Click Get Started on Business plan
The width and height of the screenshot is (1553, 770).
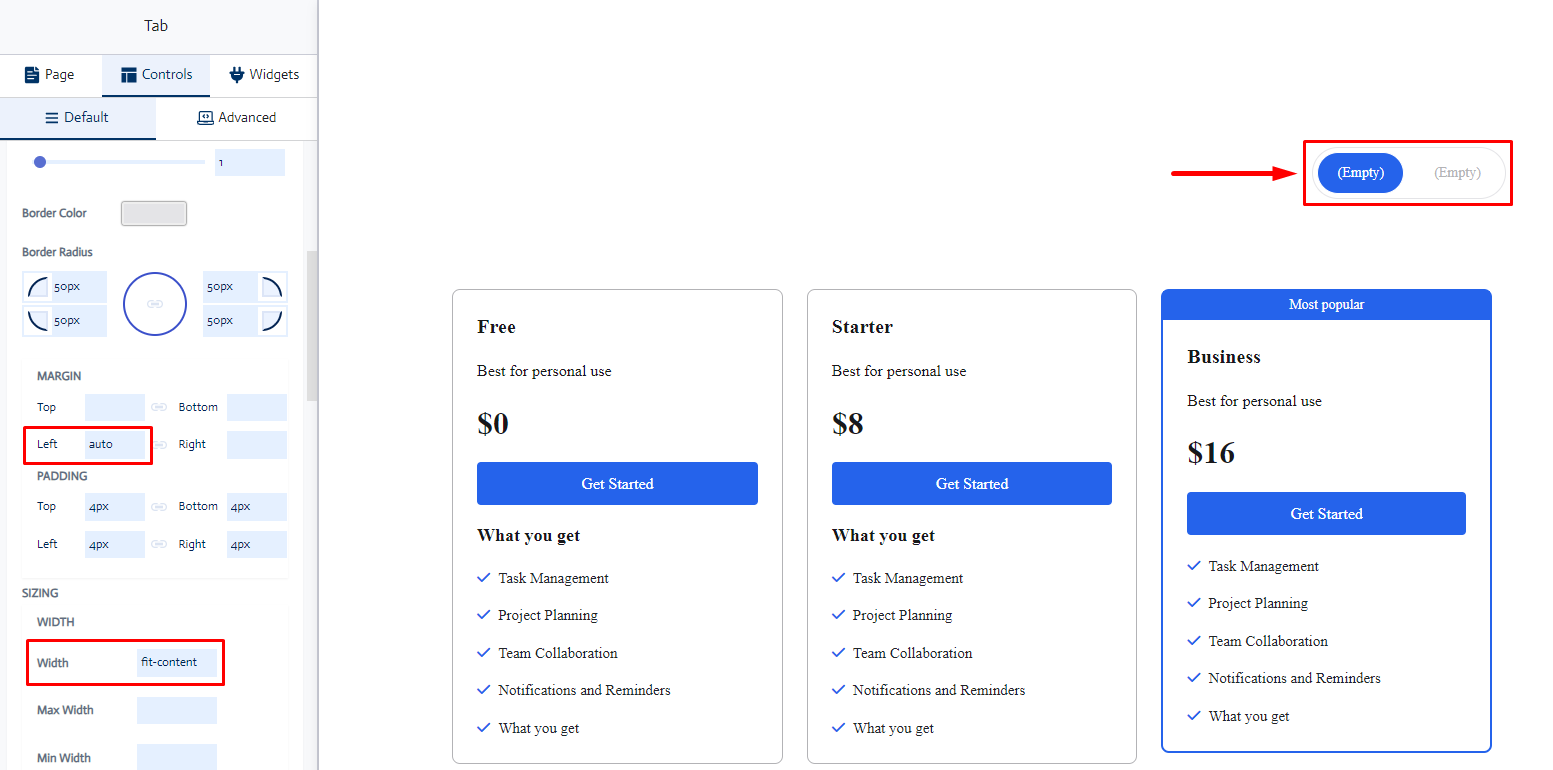pos(1326,513)
